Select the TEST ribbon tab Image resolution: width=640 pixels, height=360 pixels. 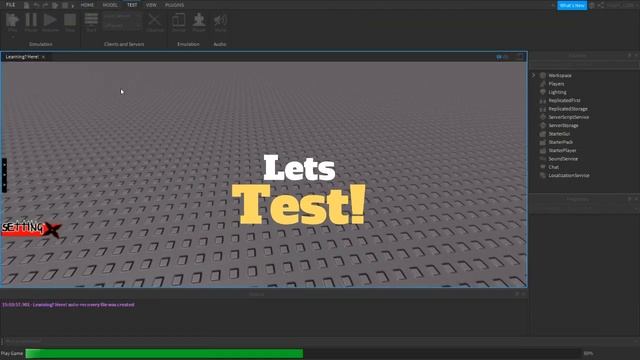coord(132,5)
